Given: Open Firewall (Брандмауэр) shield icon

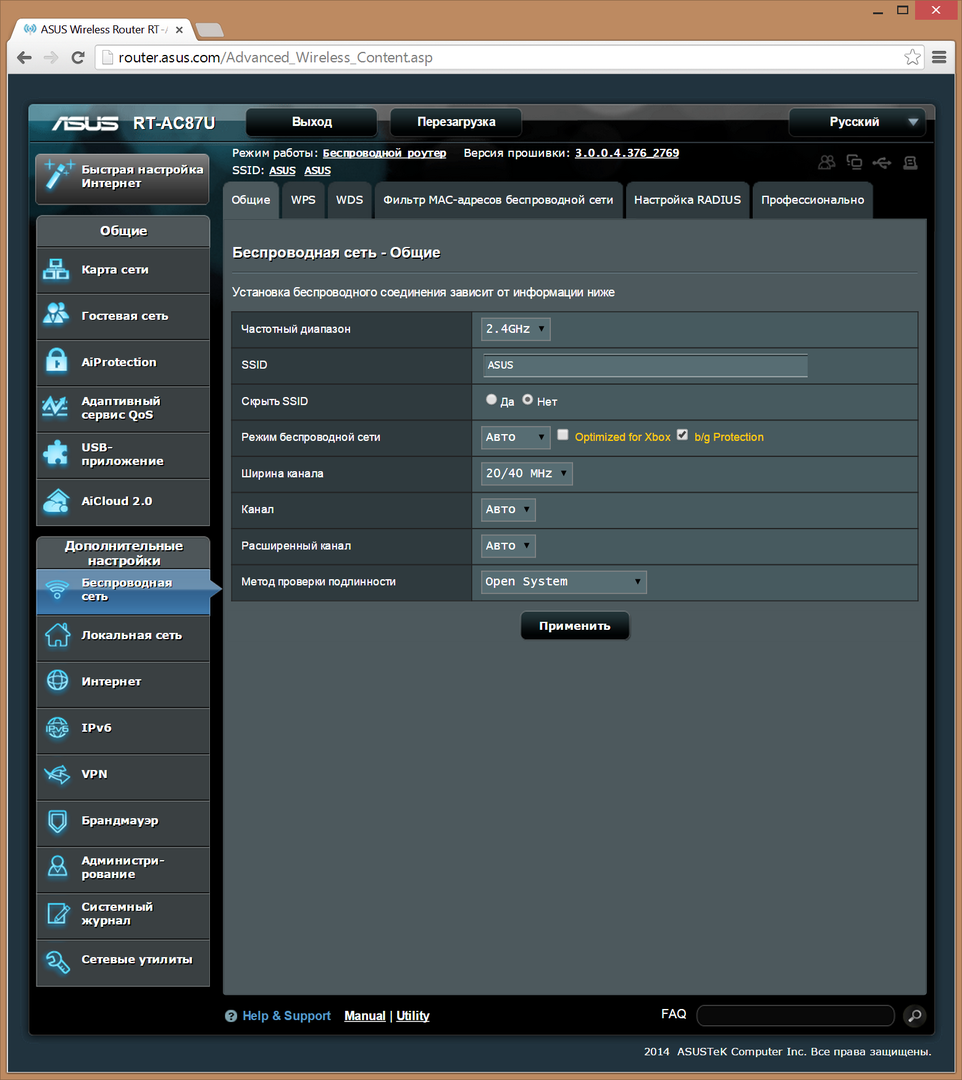Looking at the screenshot, I should pyautogui.click(x=56, y=821).
